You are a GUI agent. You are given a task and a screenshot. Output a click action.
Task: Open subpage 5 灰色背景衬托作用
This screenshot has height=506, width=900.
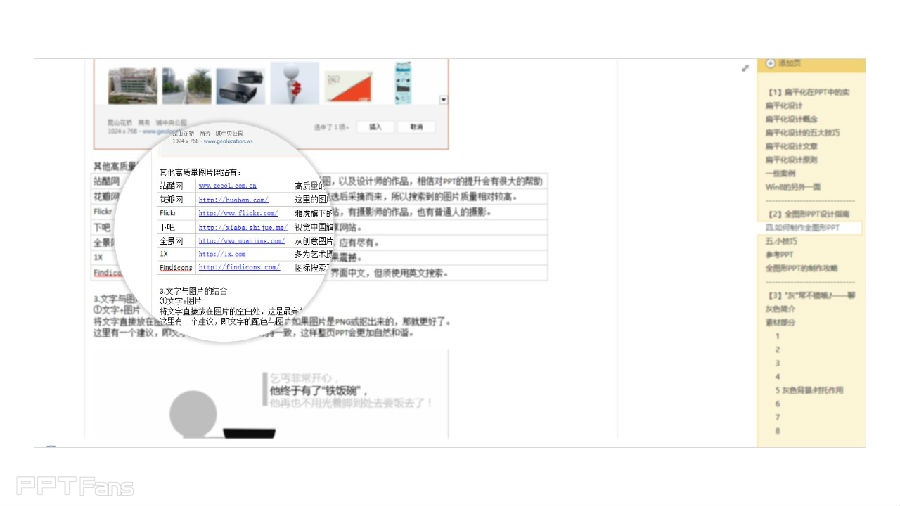[809, 391]
